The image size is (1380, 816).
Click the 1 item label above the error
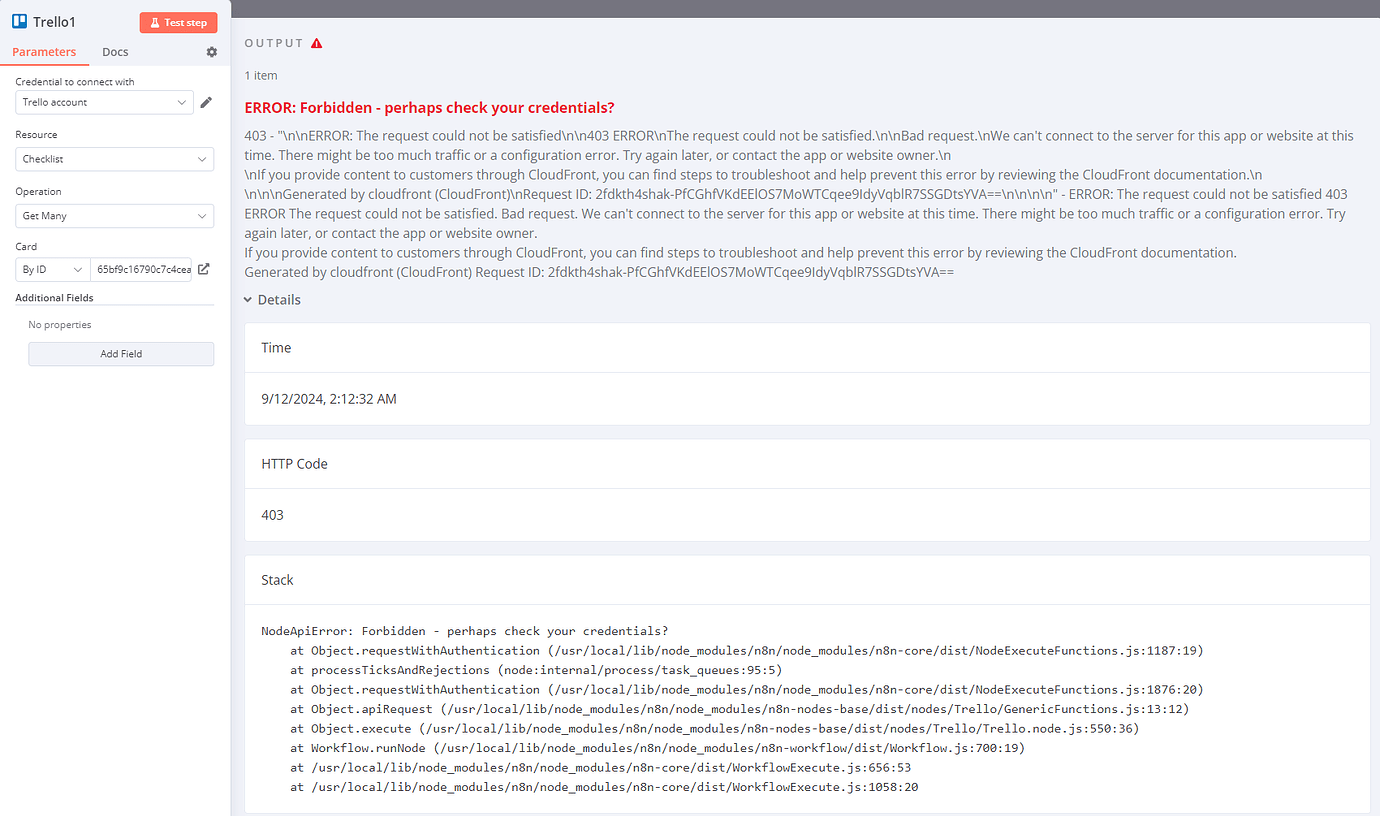point(260,75)
